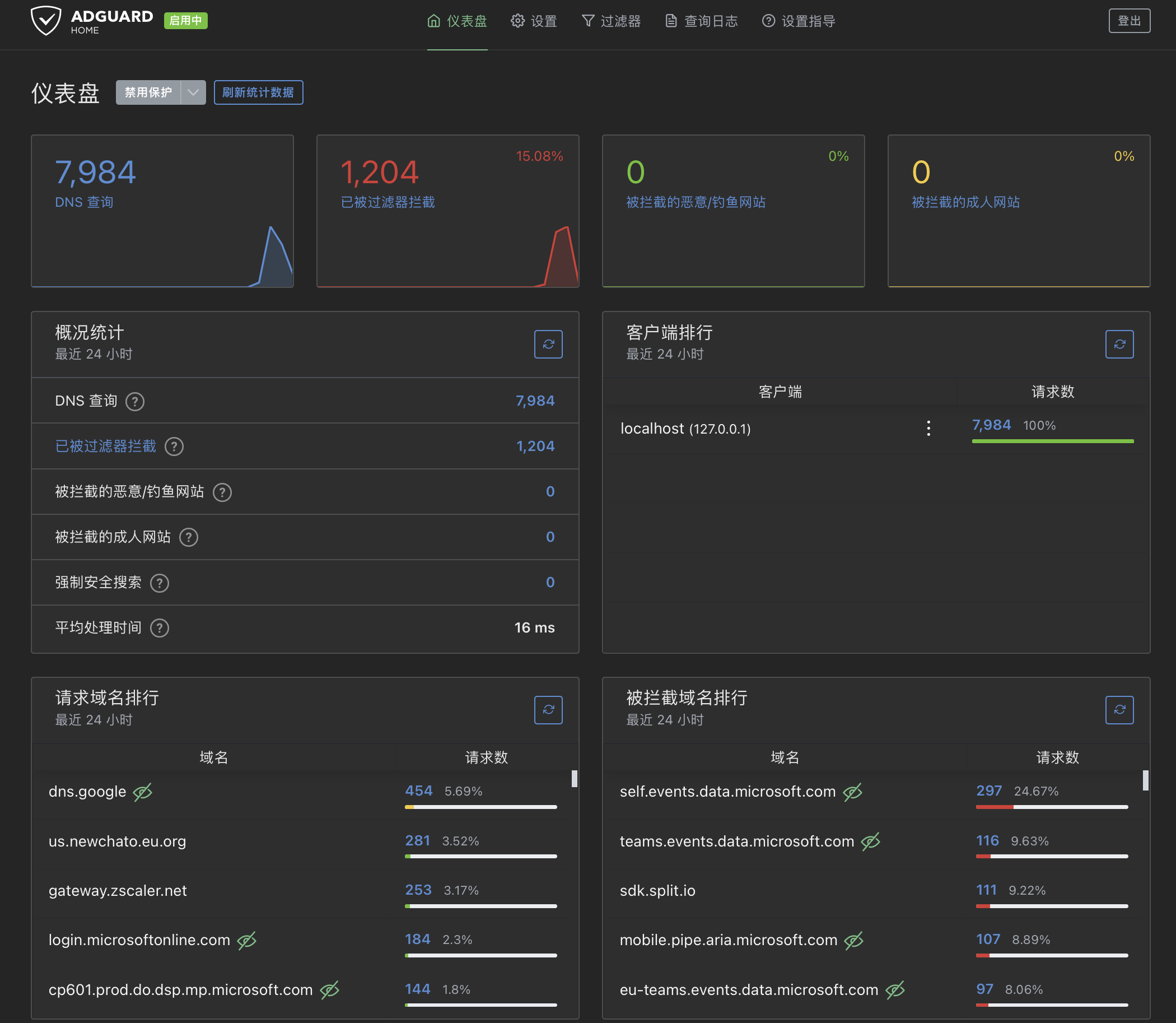Click tracker eye icon beside self.events.data.microsoft.com
1176x1023 pixels.
852,792
